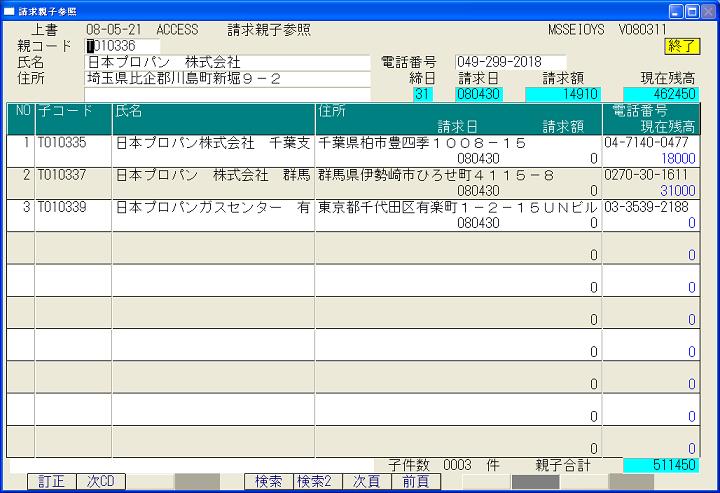Click balance value 31000 in row 2
720x493 pixels.
coord(678,190)
